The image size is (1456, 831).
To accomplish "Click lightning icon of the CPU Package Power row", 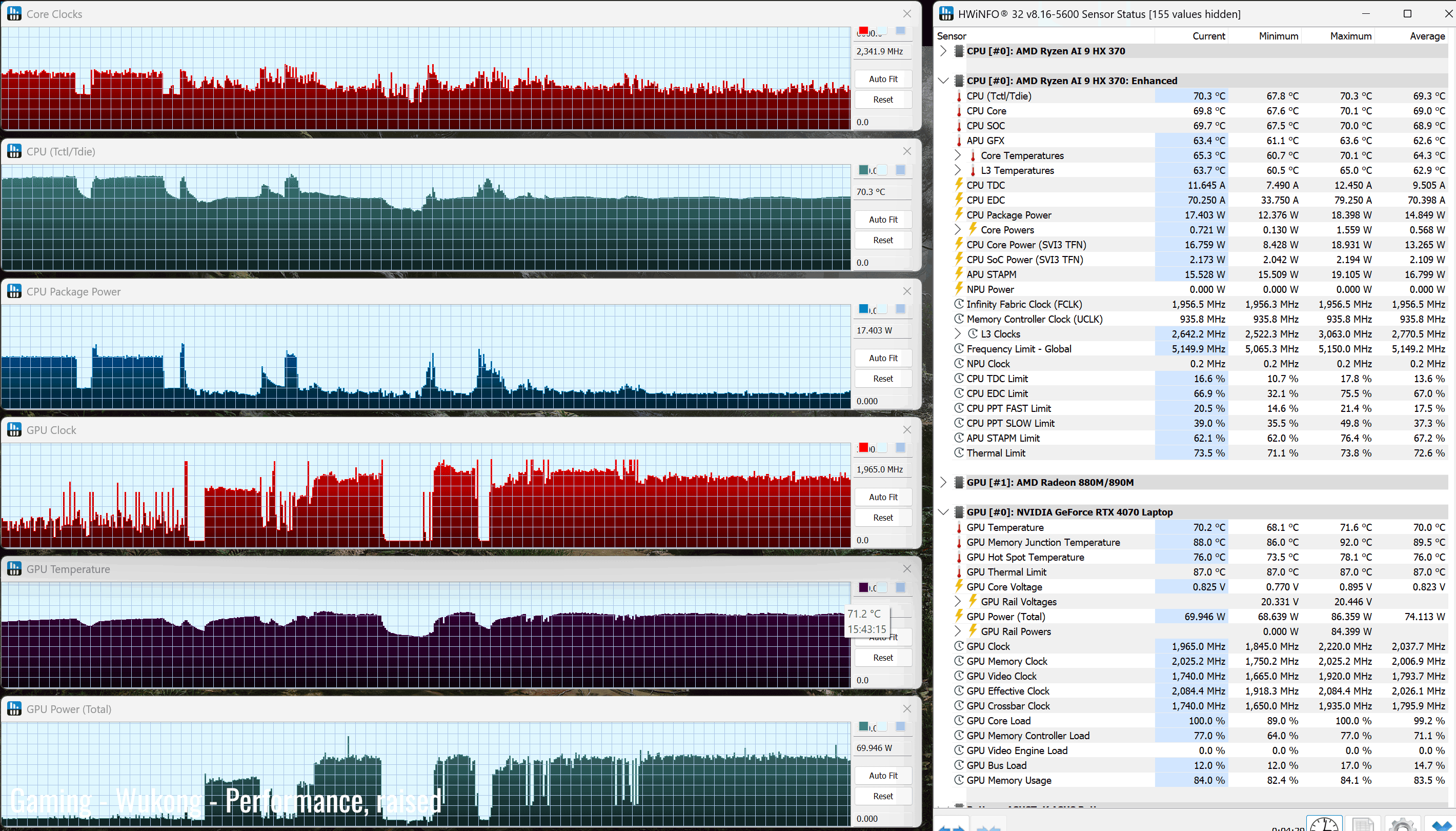I will pyautogui.click(x=959, y=214).
